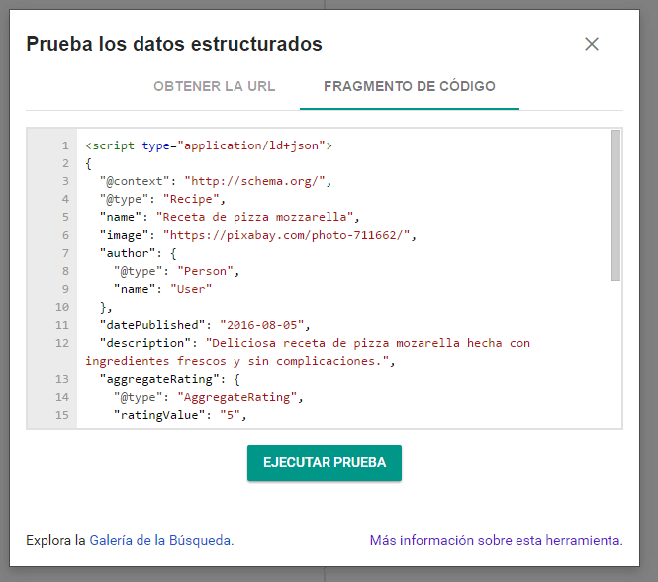This screenshot has height=582, width=658.
Task: Switch to OBTENER LA URL tab
Action: [x=214, y=86]
